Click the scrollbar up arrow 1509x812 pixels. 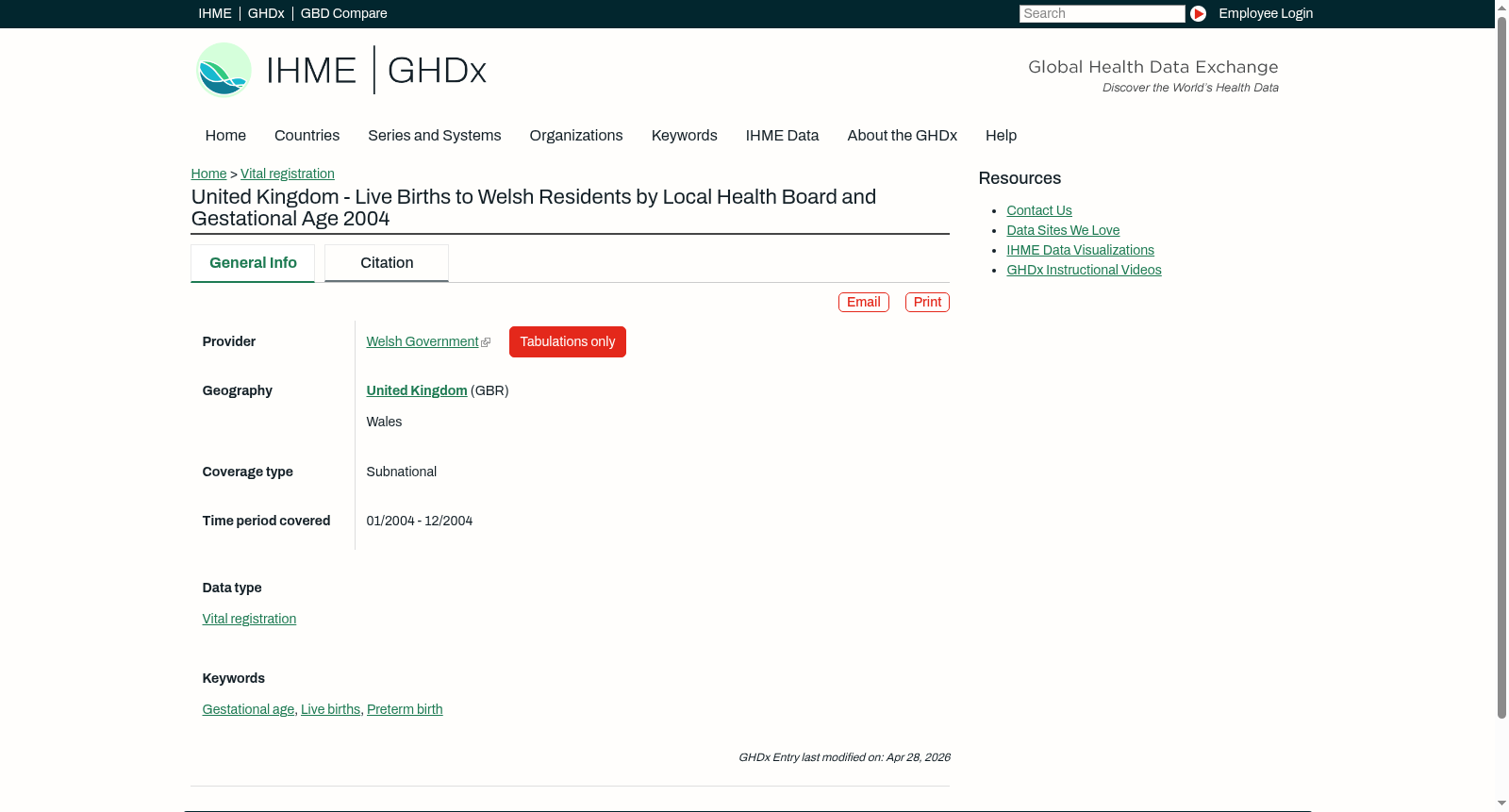point(1501,7)
